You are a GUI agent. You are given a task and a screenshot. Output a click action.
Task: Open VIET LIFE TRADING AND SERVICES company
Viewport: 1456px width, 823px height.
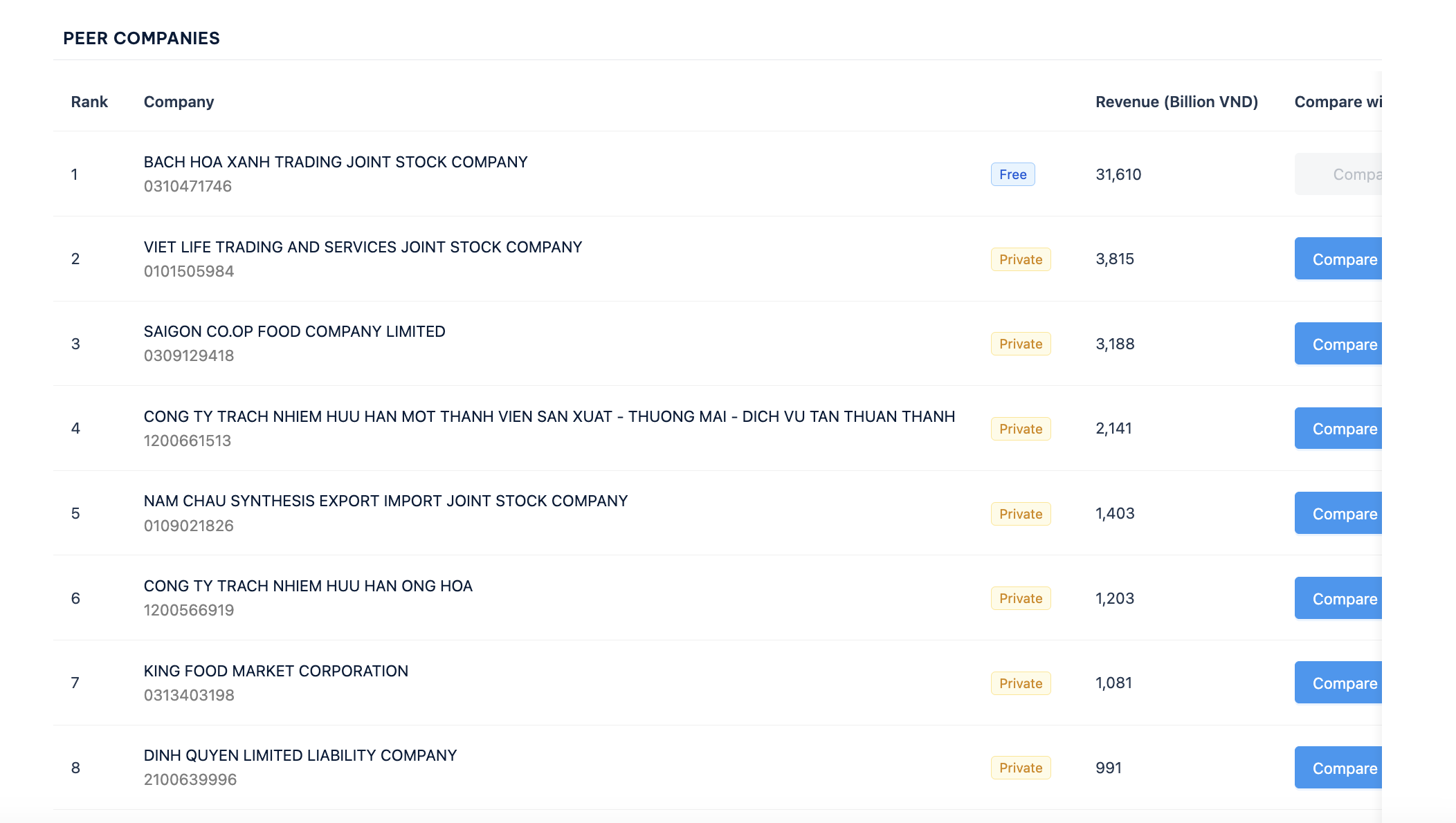363,247
